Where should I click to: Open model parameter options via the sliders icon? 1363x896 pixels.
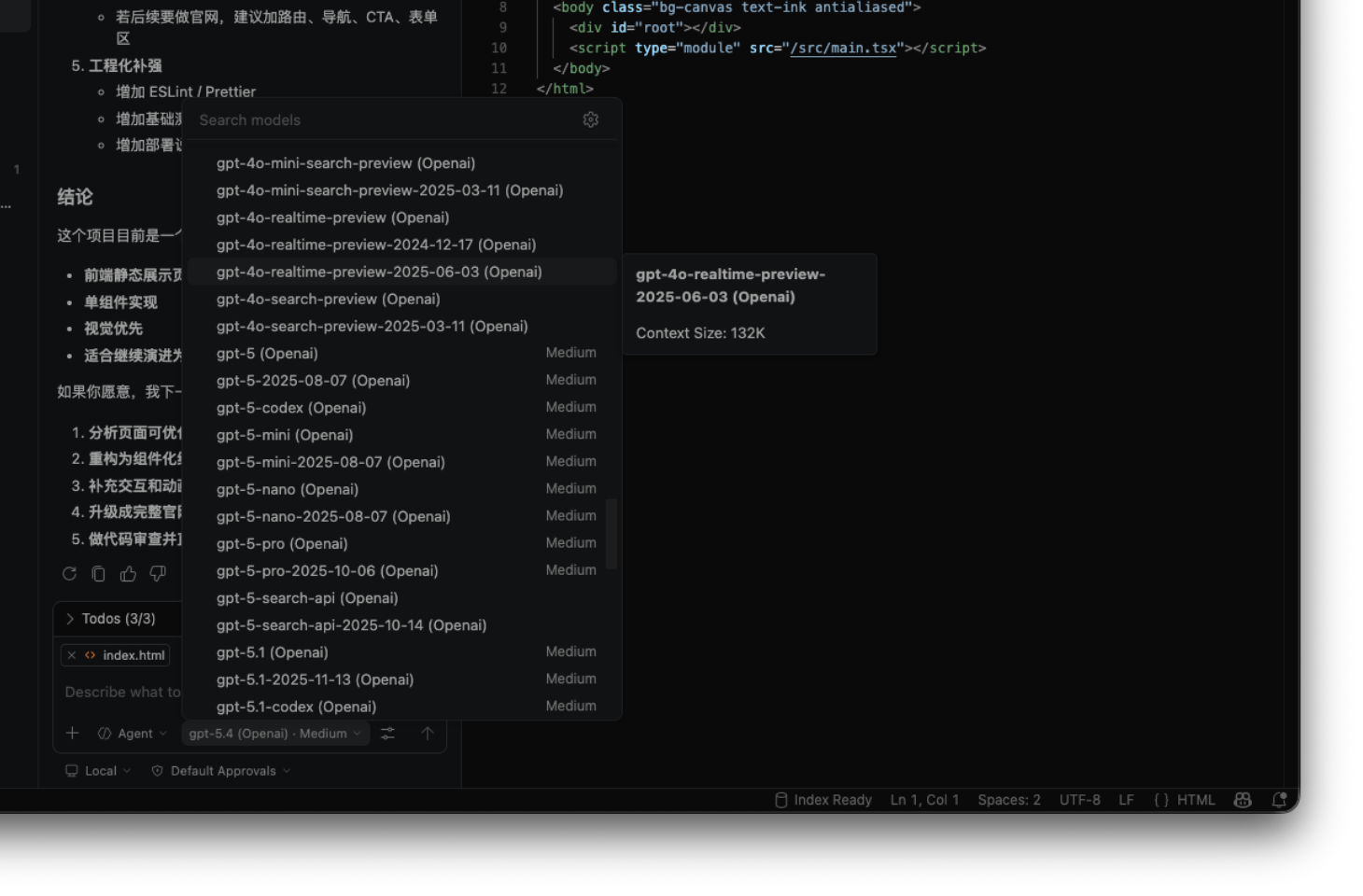[387, 733]
